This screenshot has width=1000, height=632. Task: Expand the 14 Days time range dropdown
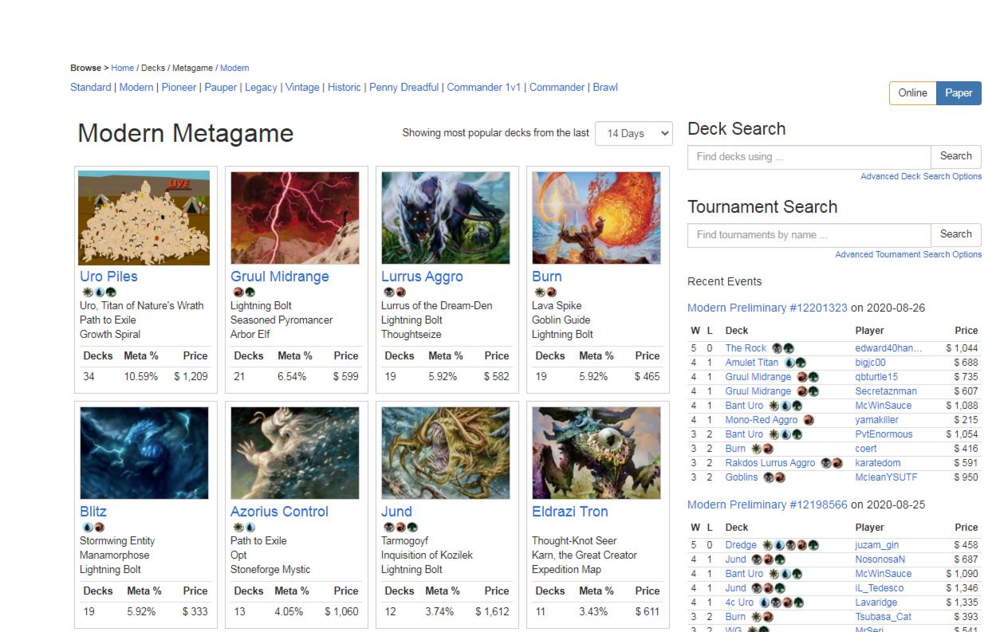click(633, 133)
